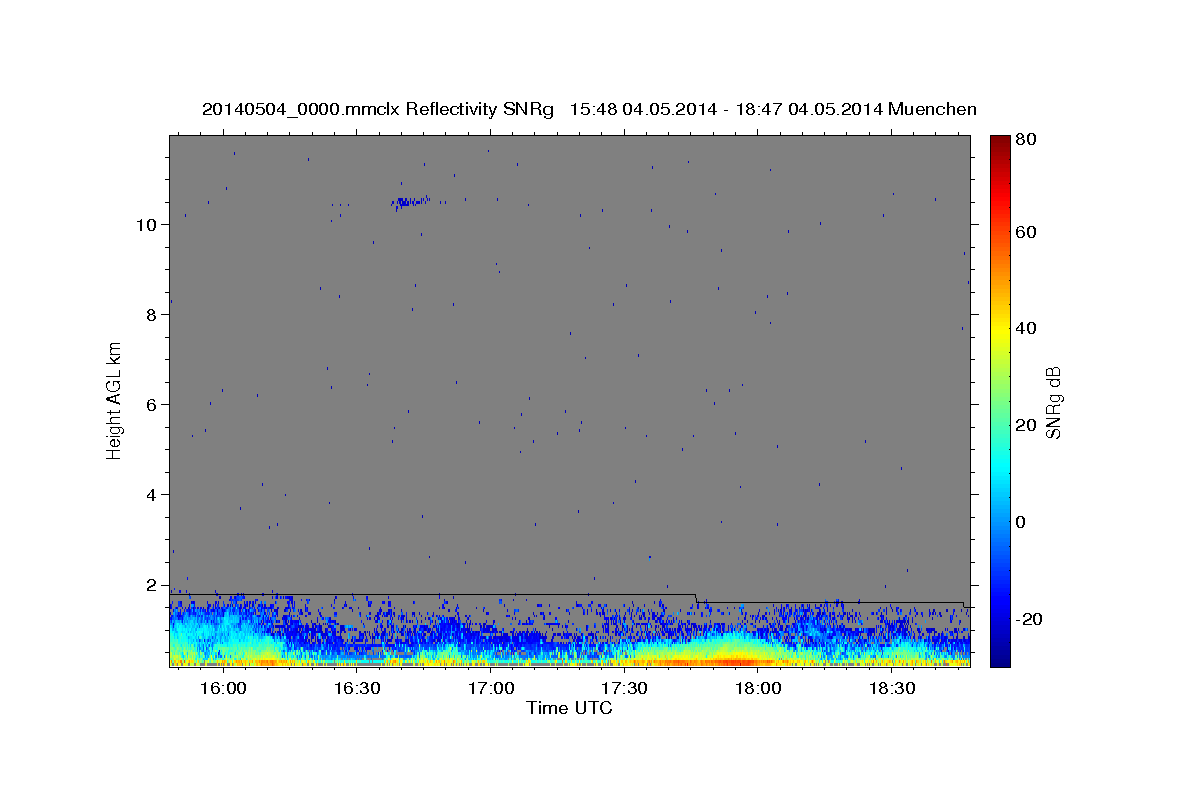Click the 18:00 time tick label
The height and width of the screenshot is (800, 1200).
coord(759,689)
